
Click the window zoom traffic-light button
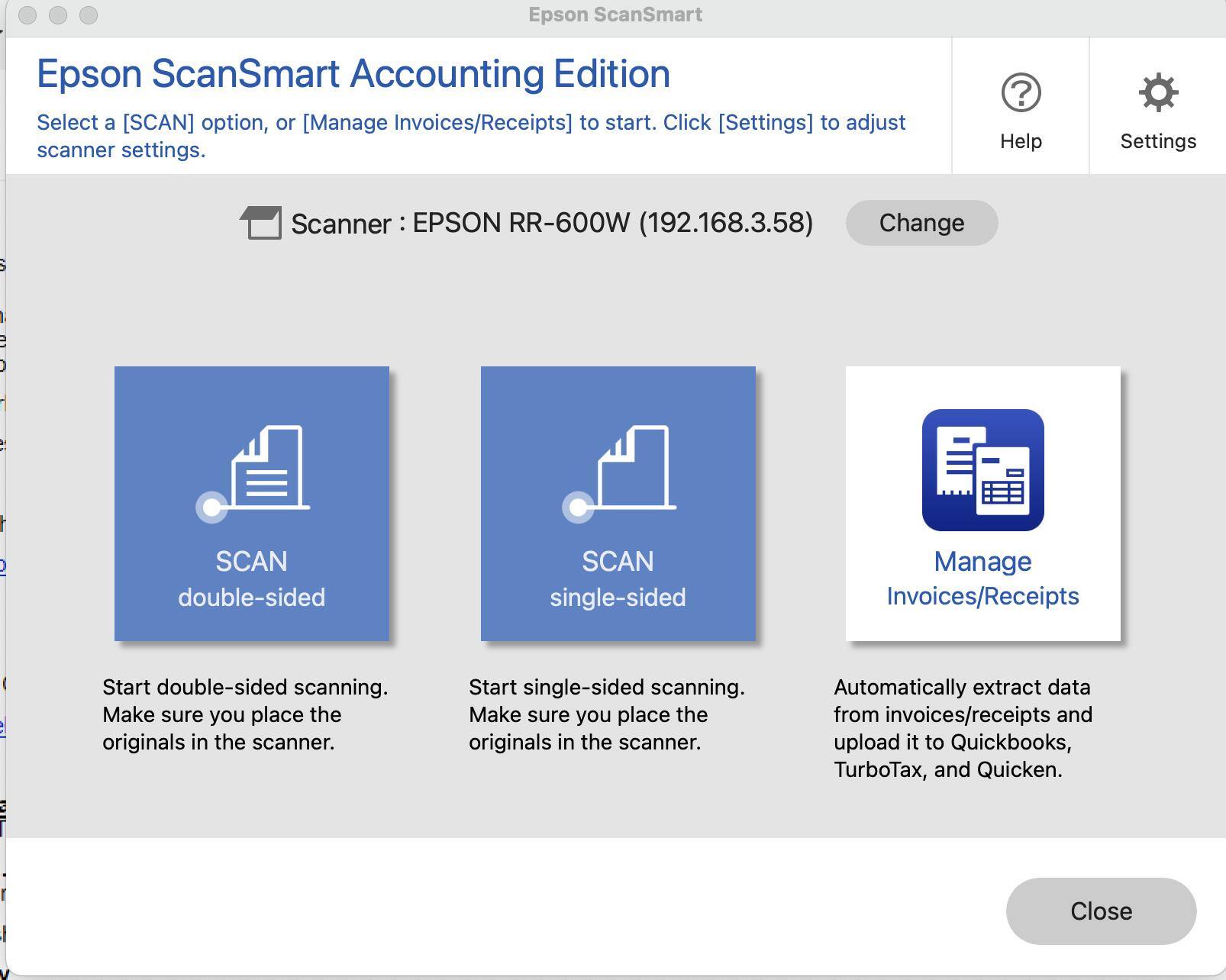pyautogui.click(x=89, y=15)
